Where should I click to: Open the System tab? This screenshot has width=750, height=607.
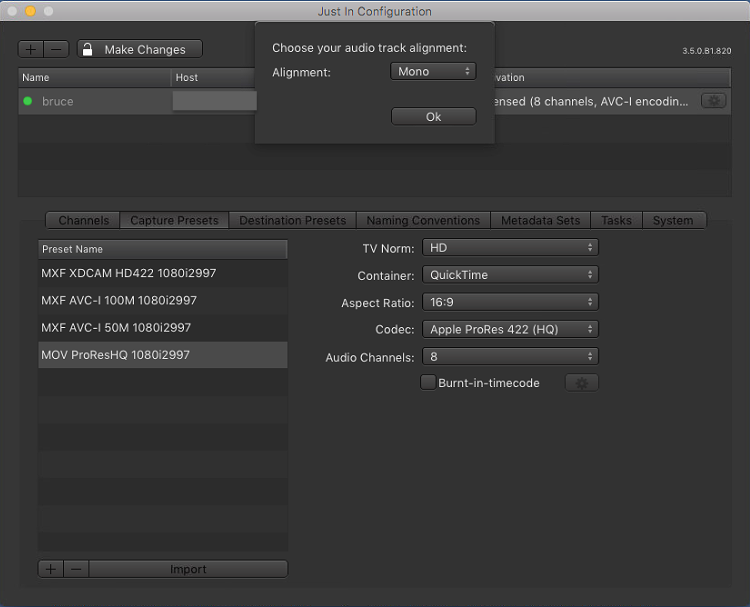coord(673,221)
